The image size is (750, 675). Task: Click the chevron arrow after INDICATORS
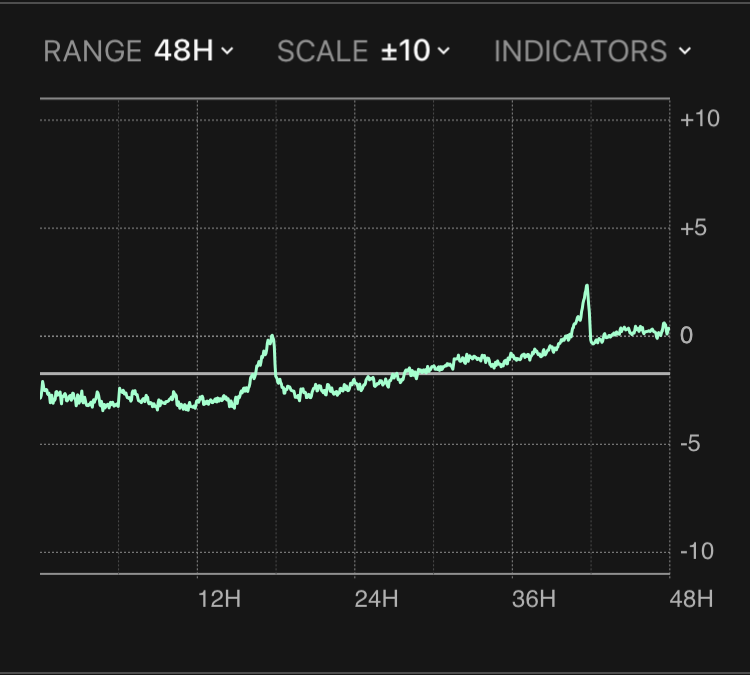[x=684, y=51]
